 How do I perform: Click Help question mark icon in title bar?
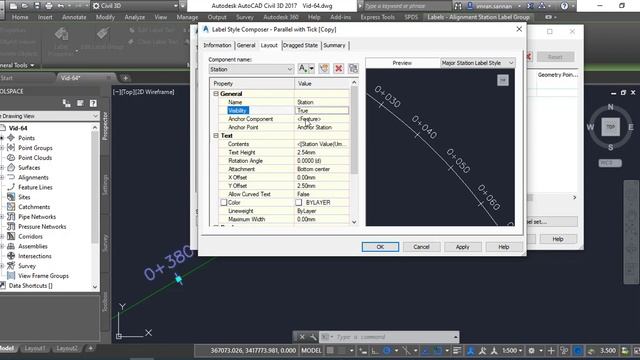point(564,6)
